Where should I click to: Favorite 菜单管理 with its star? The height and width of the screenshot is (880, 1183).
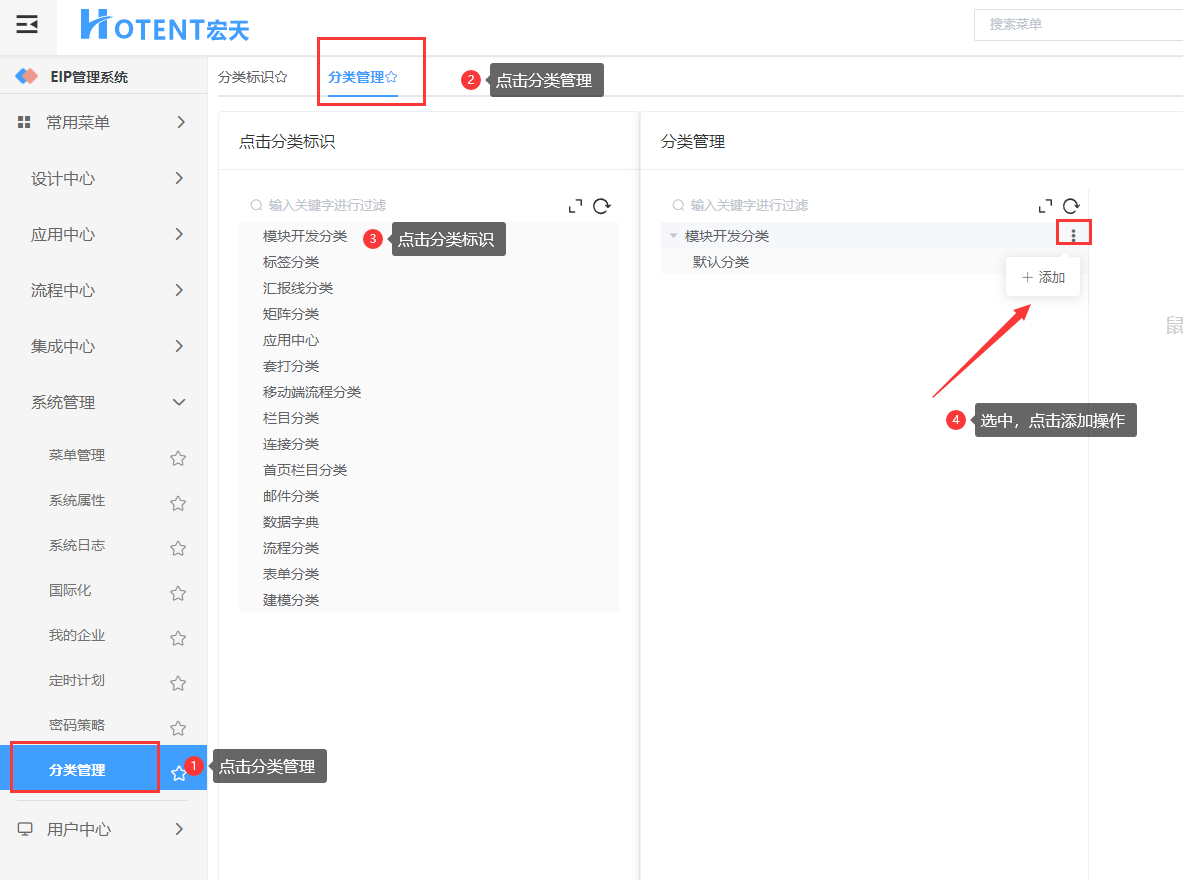178,458
